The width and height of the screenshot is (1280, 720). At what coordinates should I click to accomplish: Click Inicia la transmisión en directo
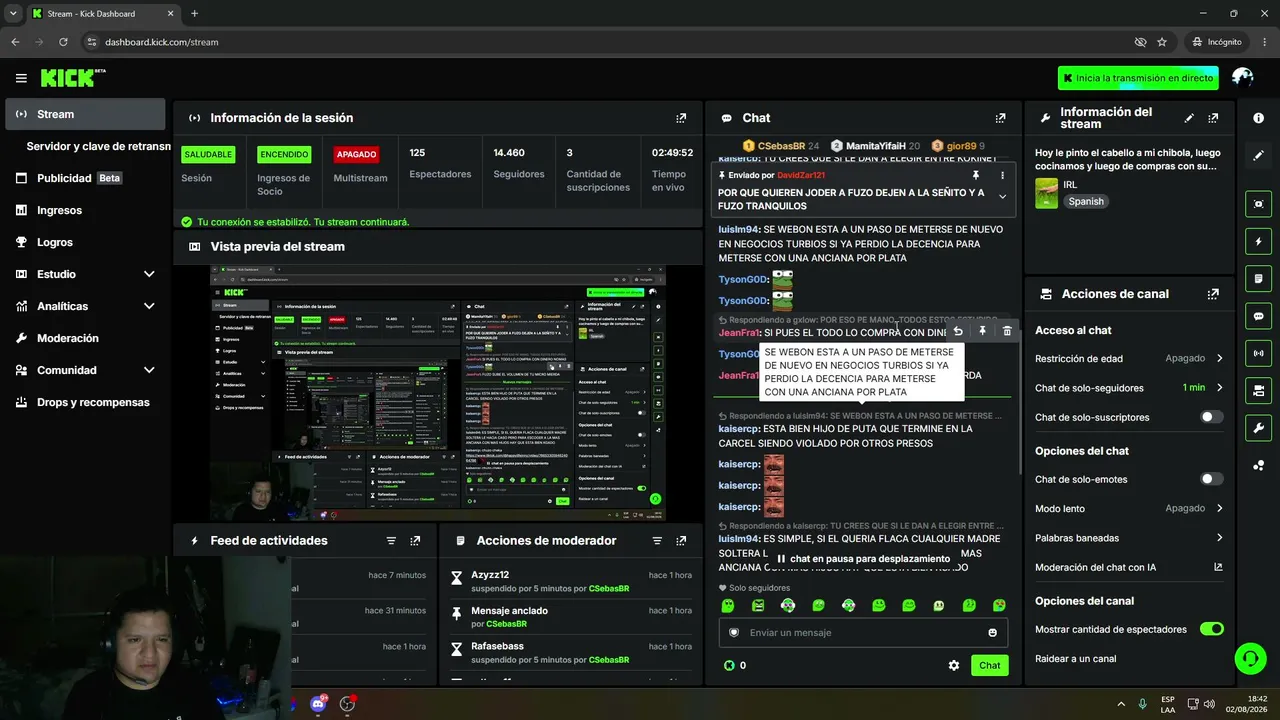(x=1138, y=78)
